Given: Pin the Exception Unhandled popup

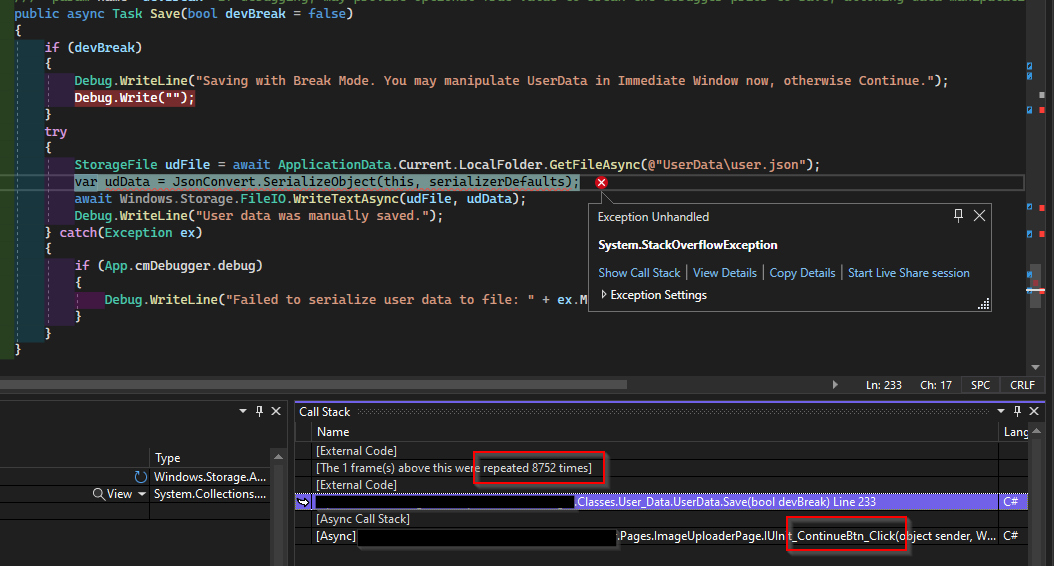Looking at the screenshot, I should [x=958, y=216].
